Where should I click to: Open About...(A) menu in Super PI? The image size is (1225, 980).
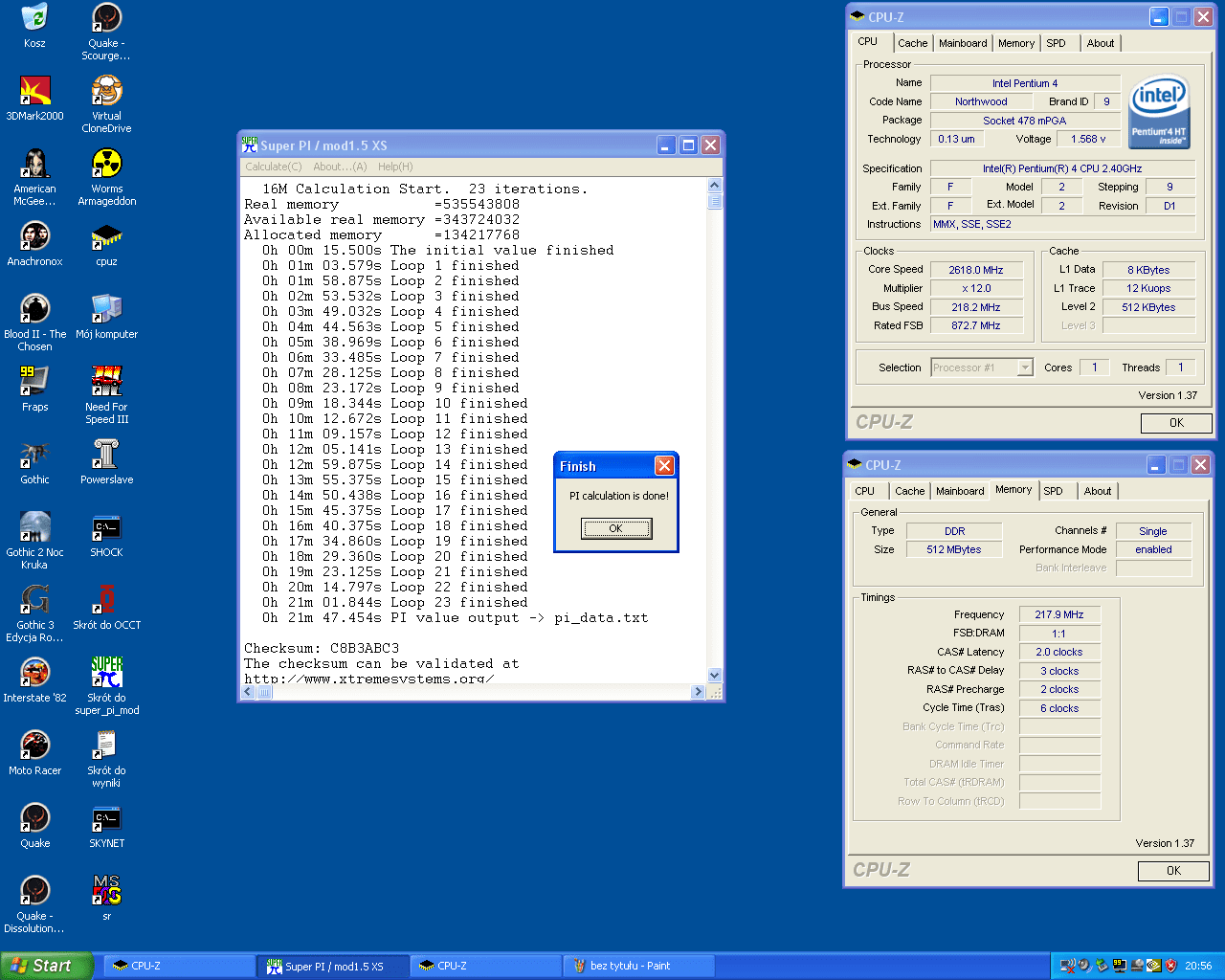click(340, 167)
